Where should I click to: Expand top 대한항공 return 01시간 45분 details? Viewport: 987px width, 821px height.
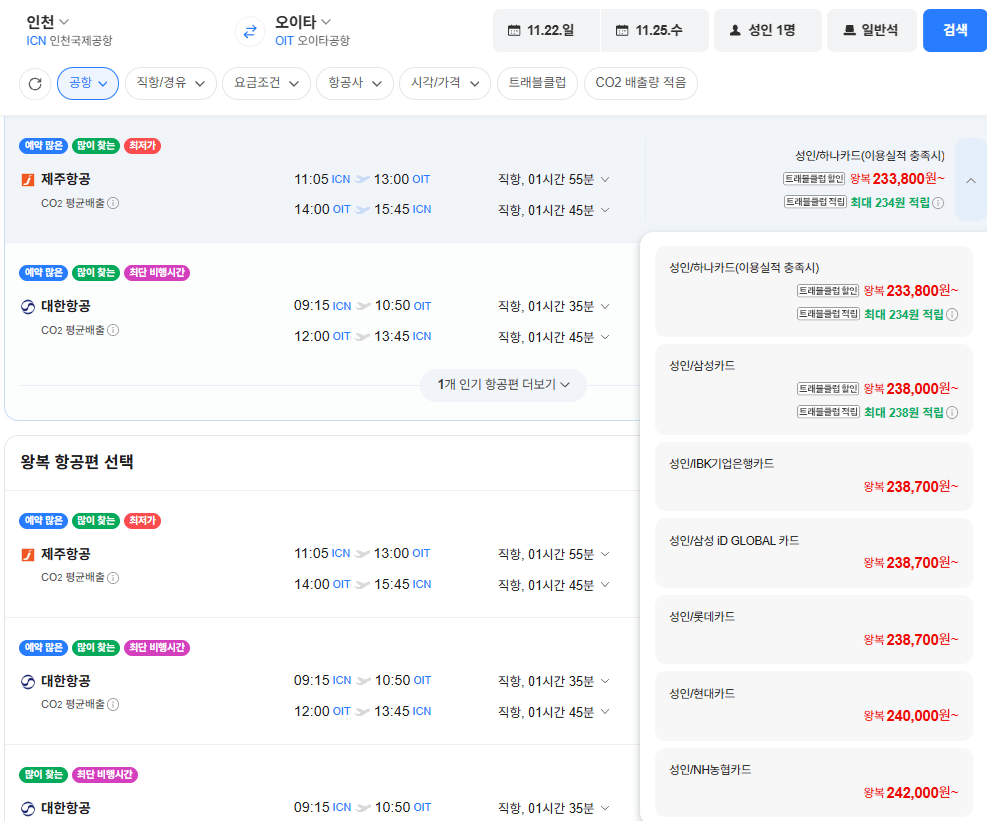coord(605,337)
